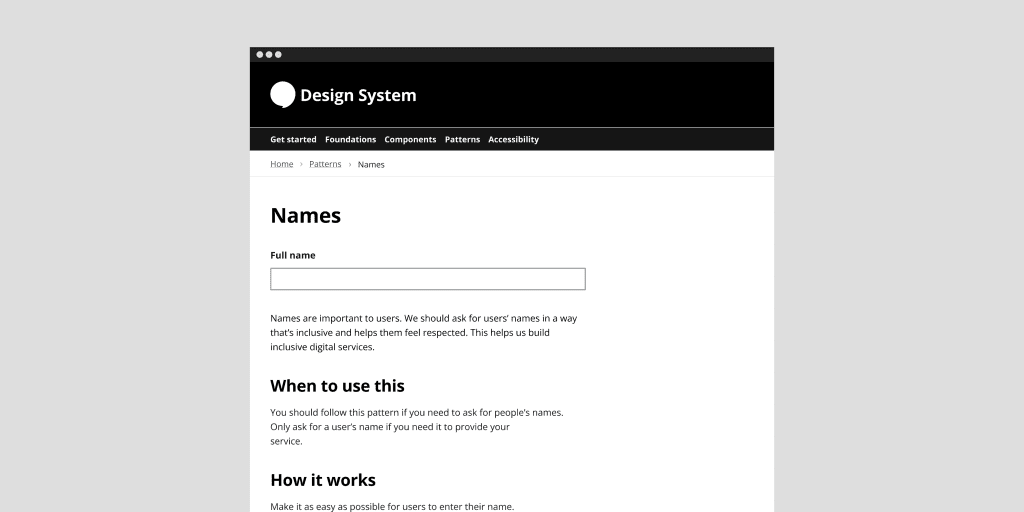Click the first window dot in title bar

tap(260, 55)
